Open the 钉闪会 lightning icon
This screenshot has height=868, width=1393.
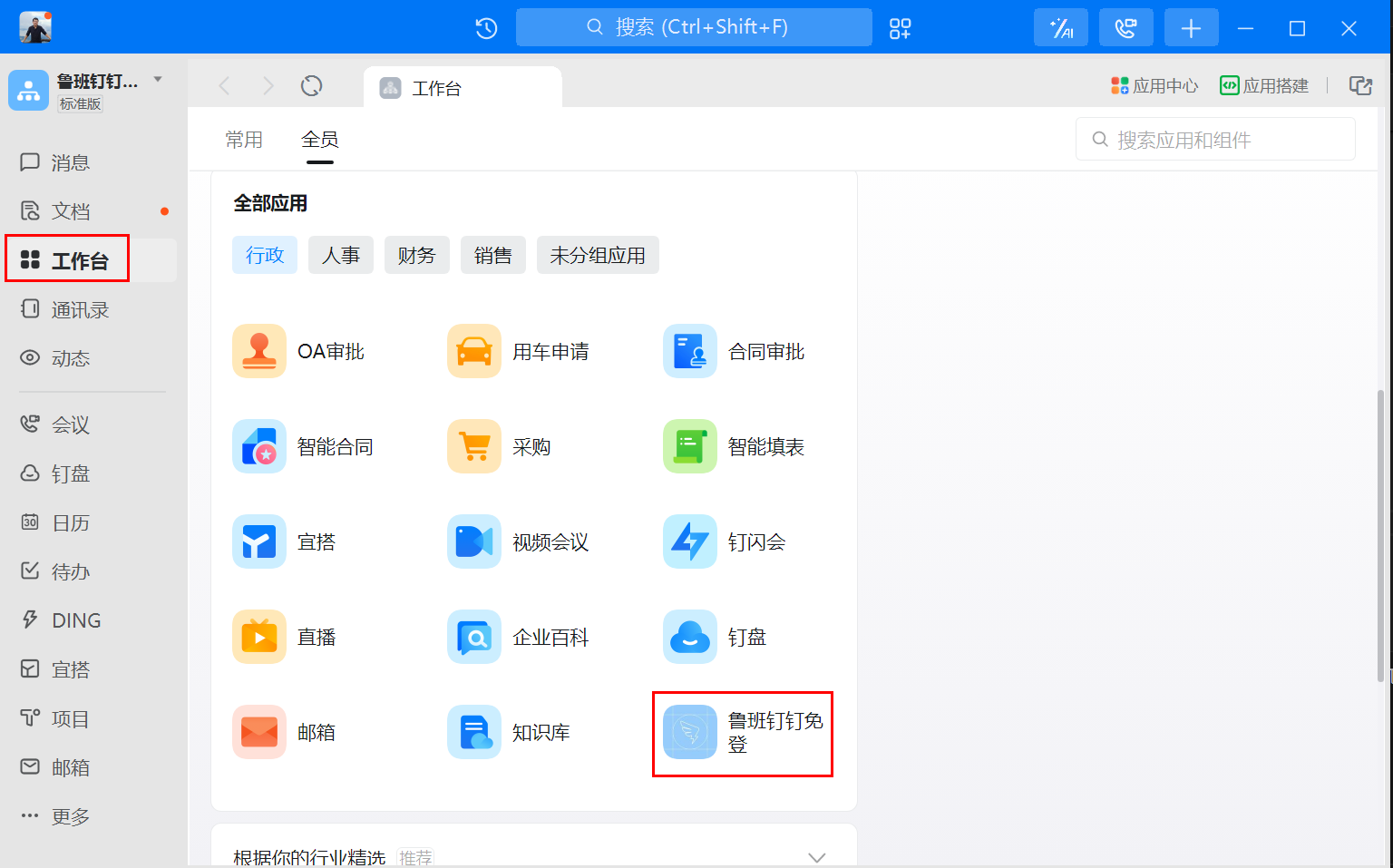(690, 541)
